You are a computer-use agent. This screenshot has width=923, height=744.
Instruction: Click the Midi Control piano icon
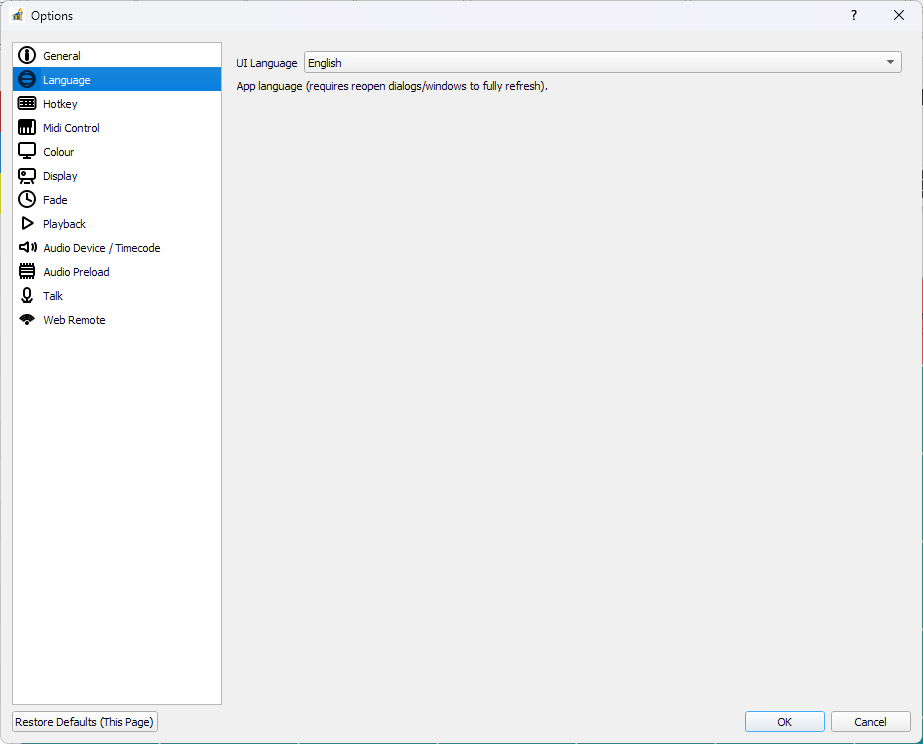[27, 127]
